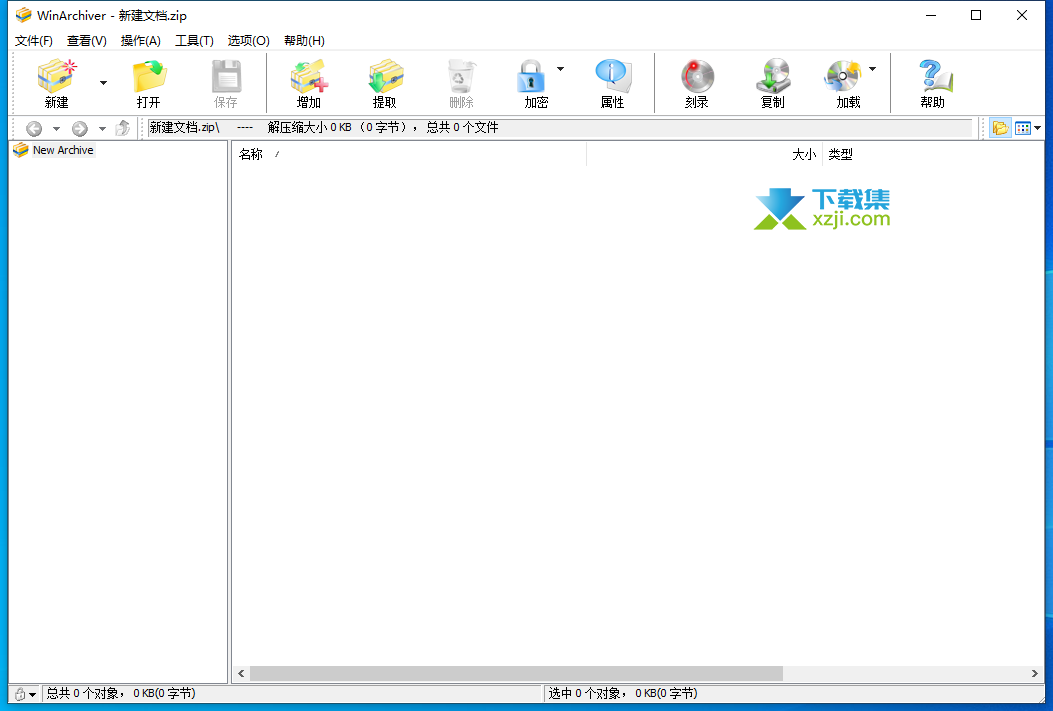Image resolution: width=1053 pixels, height=711 pixels.
Task: Click the 加密 (Encrypt) padlock icon
Action: point(531,76)
